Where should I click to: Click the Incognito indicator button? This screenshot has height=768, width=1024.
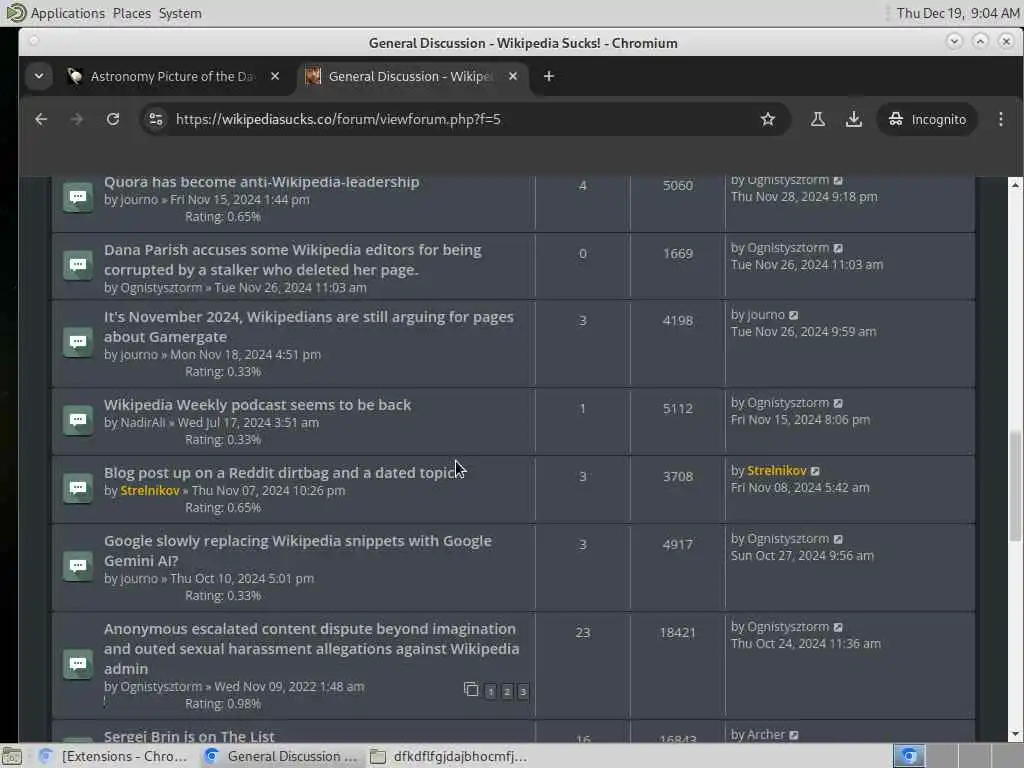[x=927, y=120]
